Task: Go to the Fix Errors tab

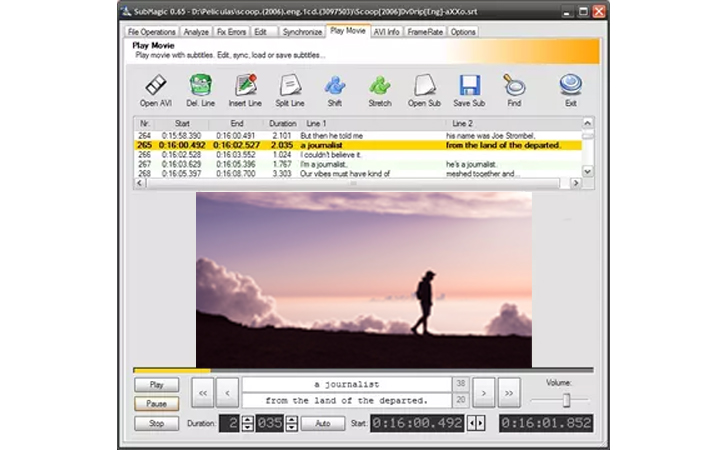Action: click(231, 32)
